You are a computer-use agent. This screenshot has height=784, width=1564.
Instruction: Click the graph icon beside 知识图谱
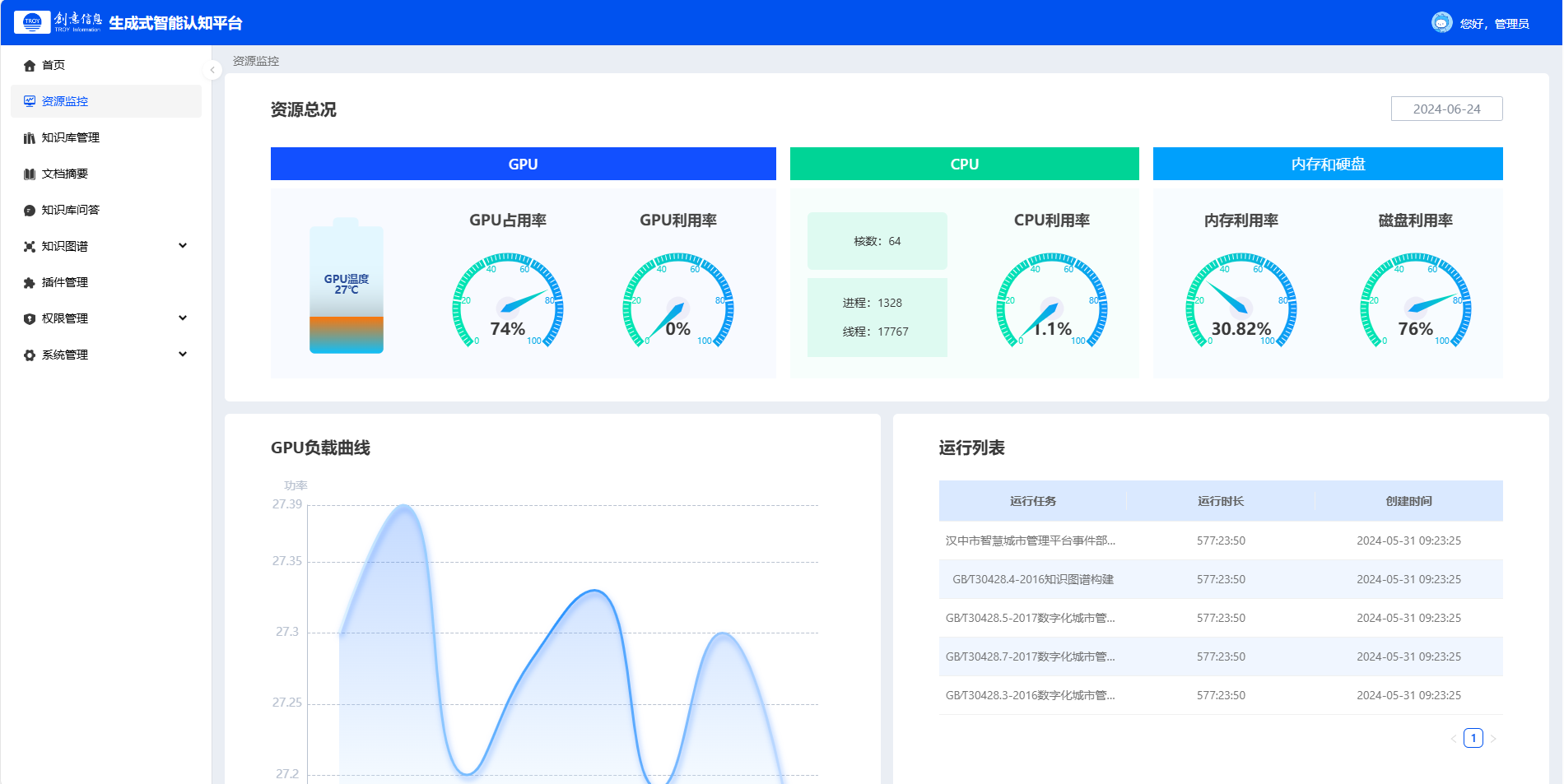(30, 247)
